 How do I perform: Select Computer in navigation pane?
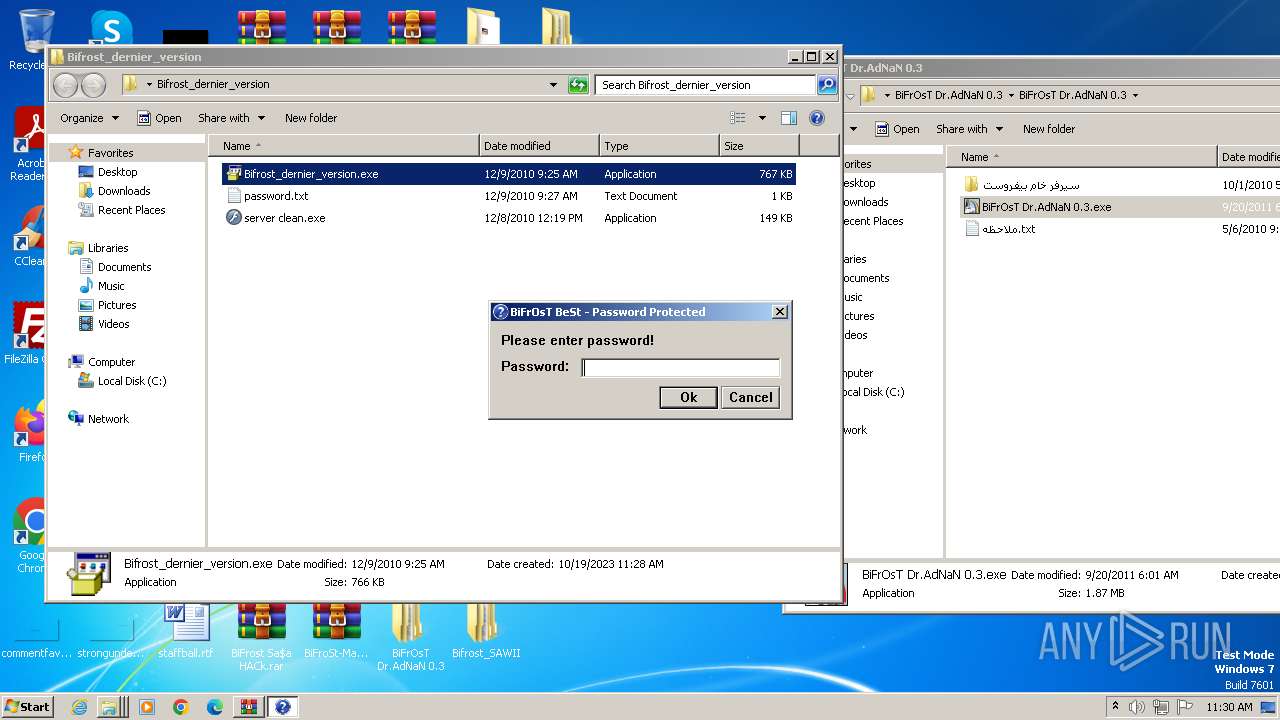point(111,362)
